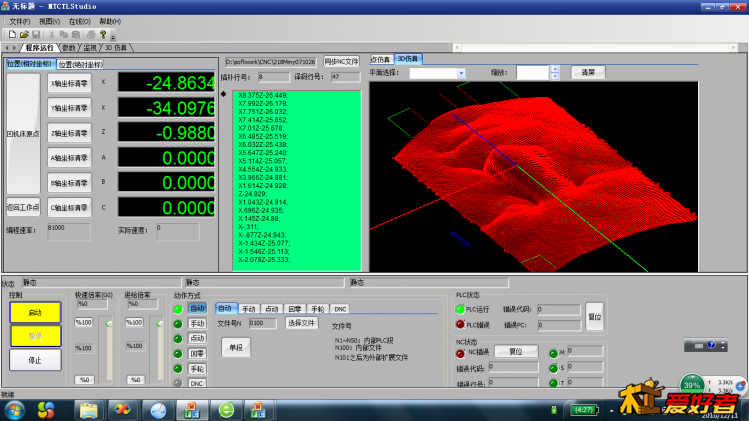The width and height of the screenshot is (749, 421).
Task: Click the blue plus icon on the floating widget
Action: point(741,385)
